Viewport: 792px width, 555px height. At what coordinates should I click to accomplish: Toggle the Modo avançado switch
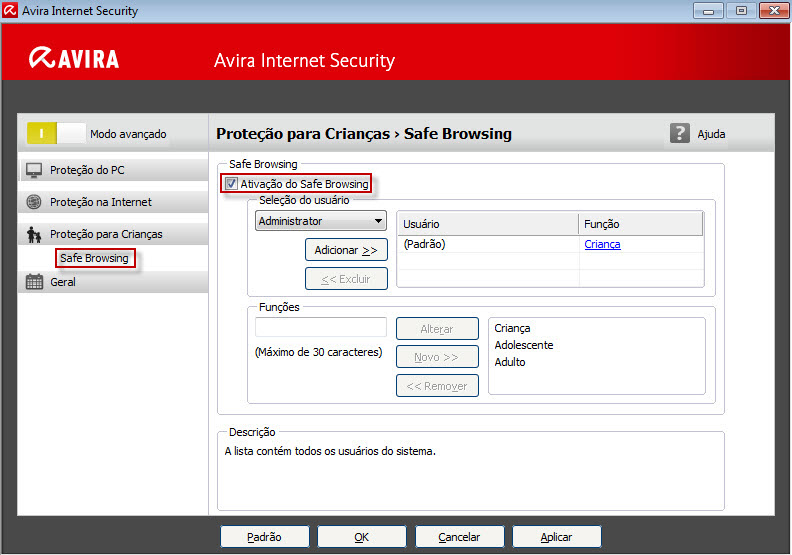click(56, 133)
